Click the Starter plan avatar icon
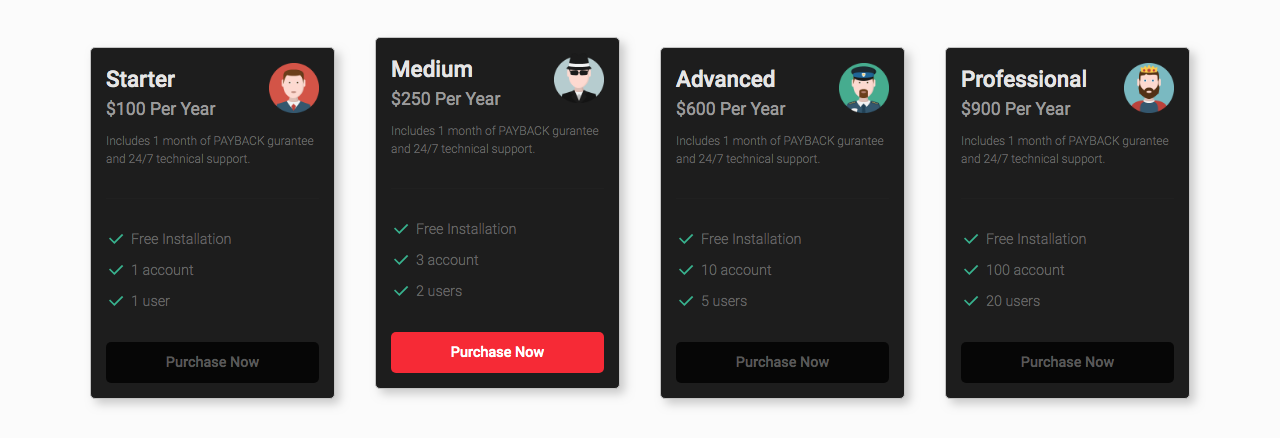 [x=294, y=88]
